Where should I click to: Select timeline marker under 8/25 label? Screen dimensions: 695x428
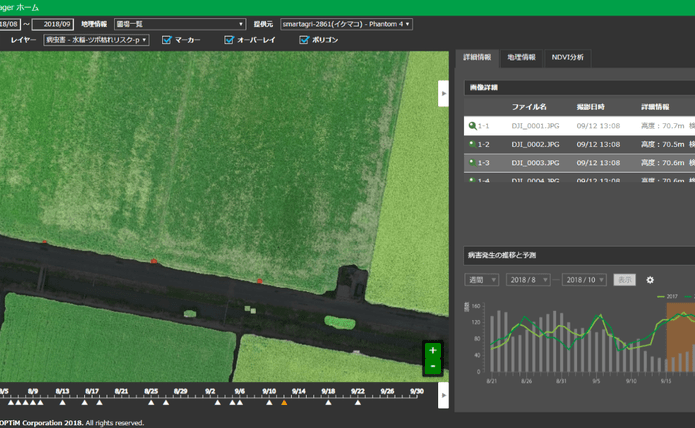pyautogui.click(x=151, y=402)
